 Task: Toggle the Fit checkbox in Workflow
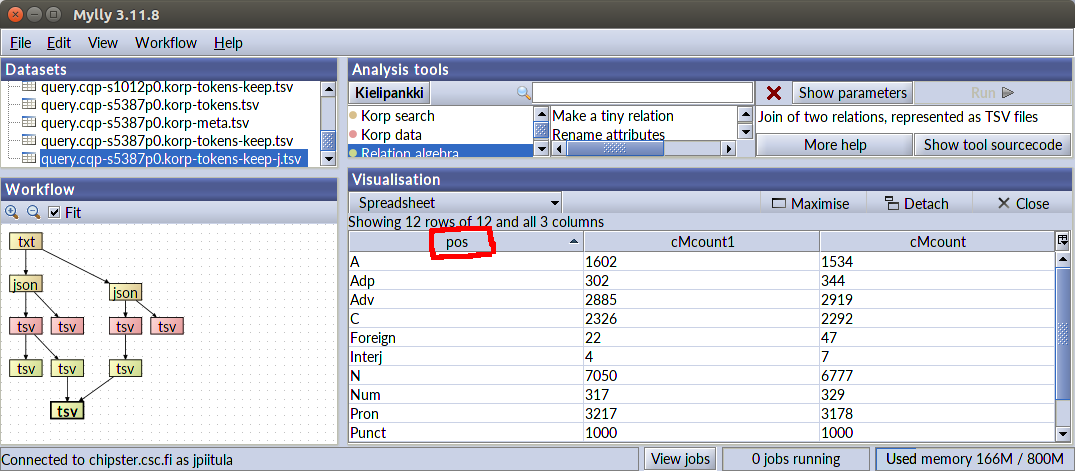pyautogui.click(x=55, y=212)
